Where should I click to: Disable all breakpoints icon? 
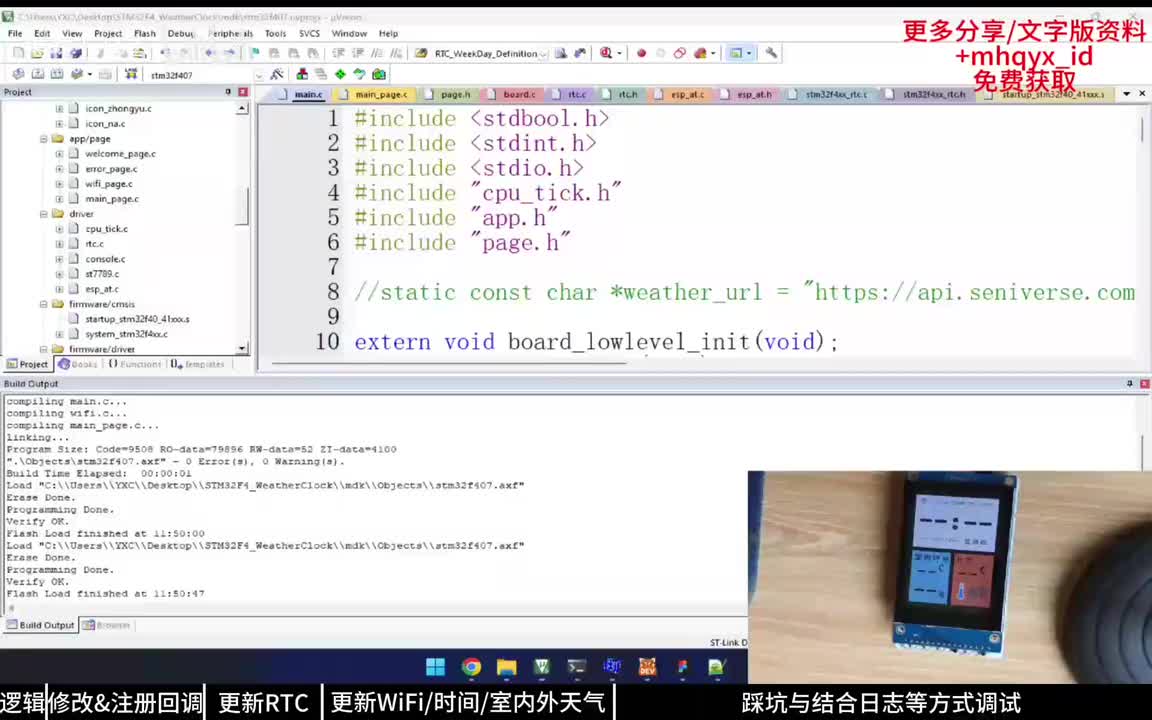click(x=680, y=53)
